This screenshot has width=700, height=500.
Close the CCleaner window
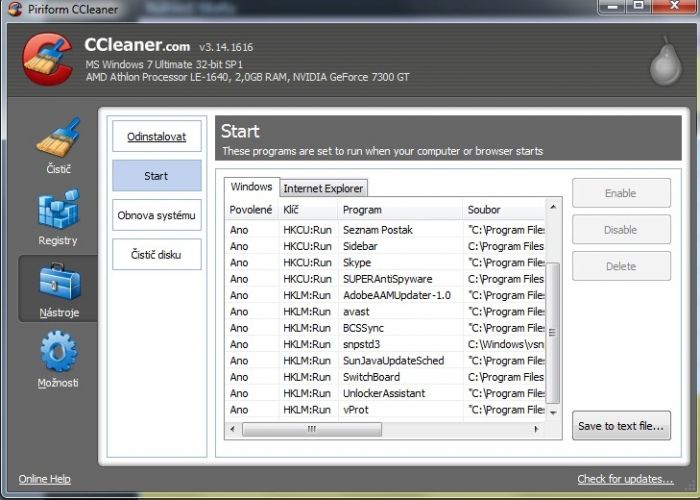pyautogui.click(x=675, y=6)
